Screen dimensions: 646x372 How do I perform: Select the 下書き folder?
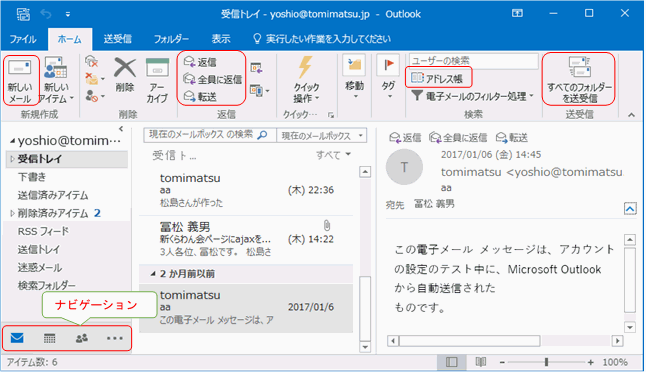(32, 177)
